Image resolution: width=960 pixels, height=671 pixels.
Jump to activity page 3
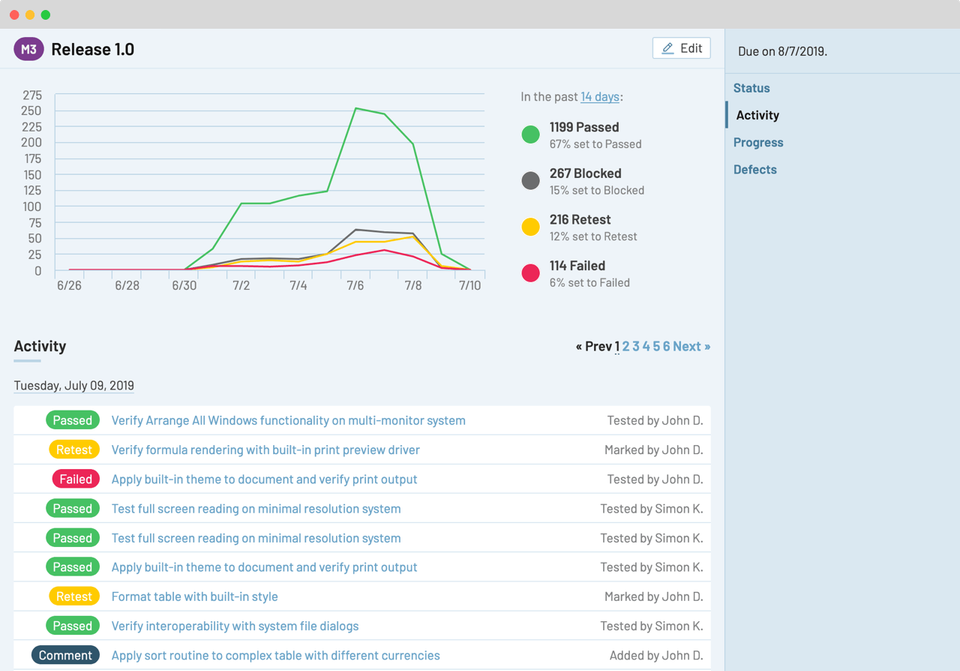636,346
